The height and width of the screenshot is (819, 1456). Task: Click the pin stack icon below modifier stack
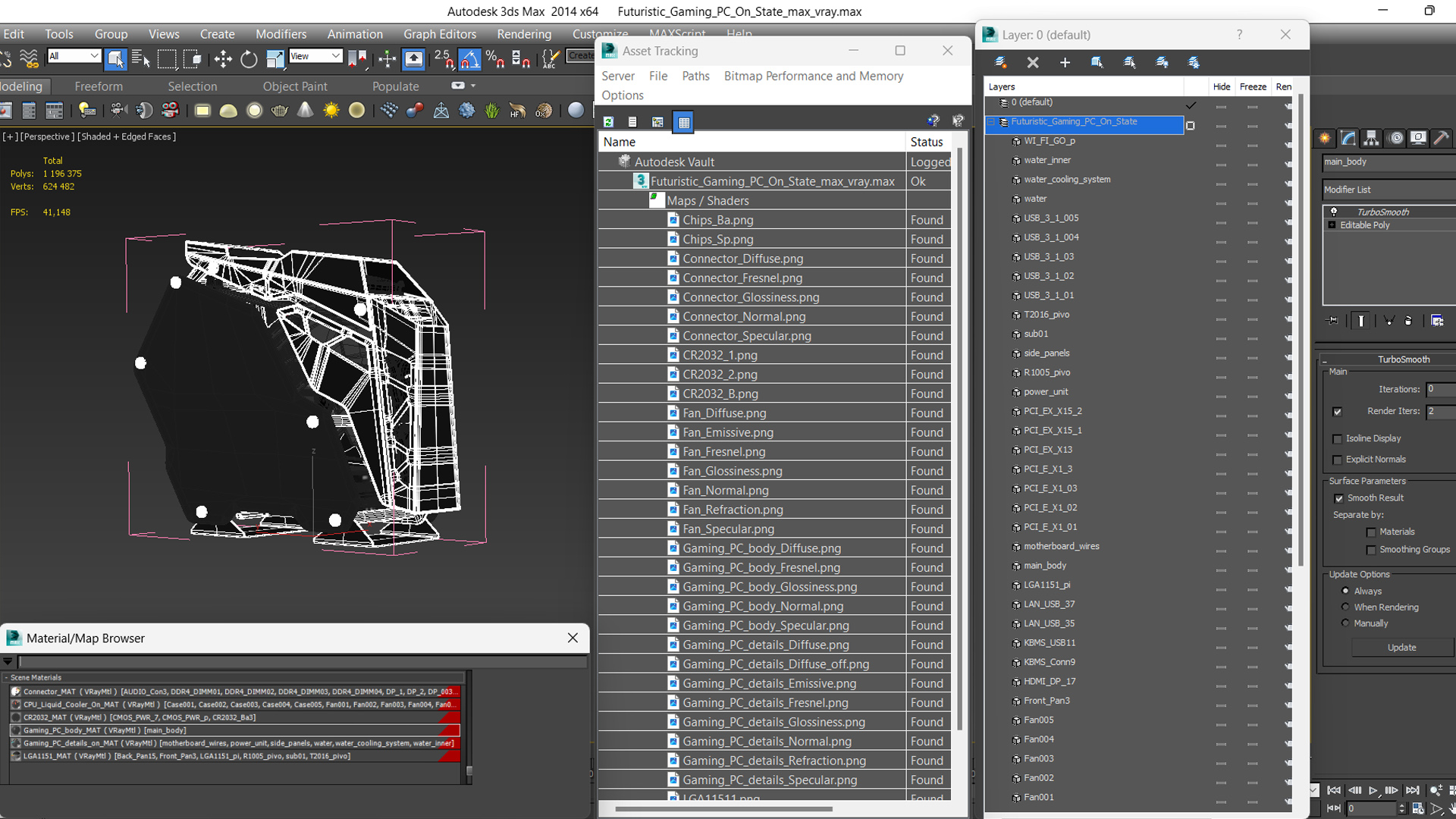(x=1334, y=321)
